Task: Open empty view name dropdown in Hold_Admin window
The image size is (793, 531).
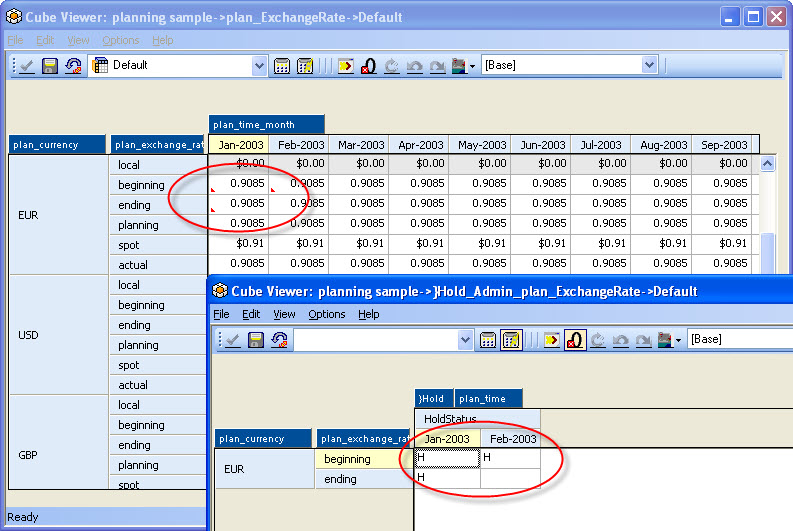Action: pyautogui.click(x=465, y=339)
